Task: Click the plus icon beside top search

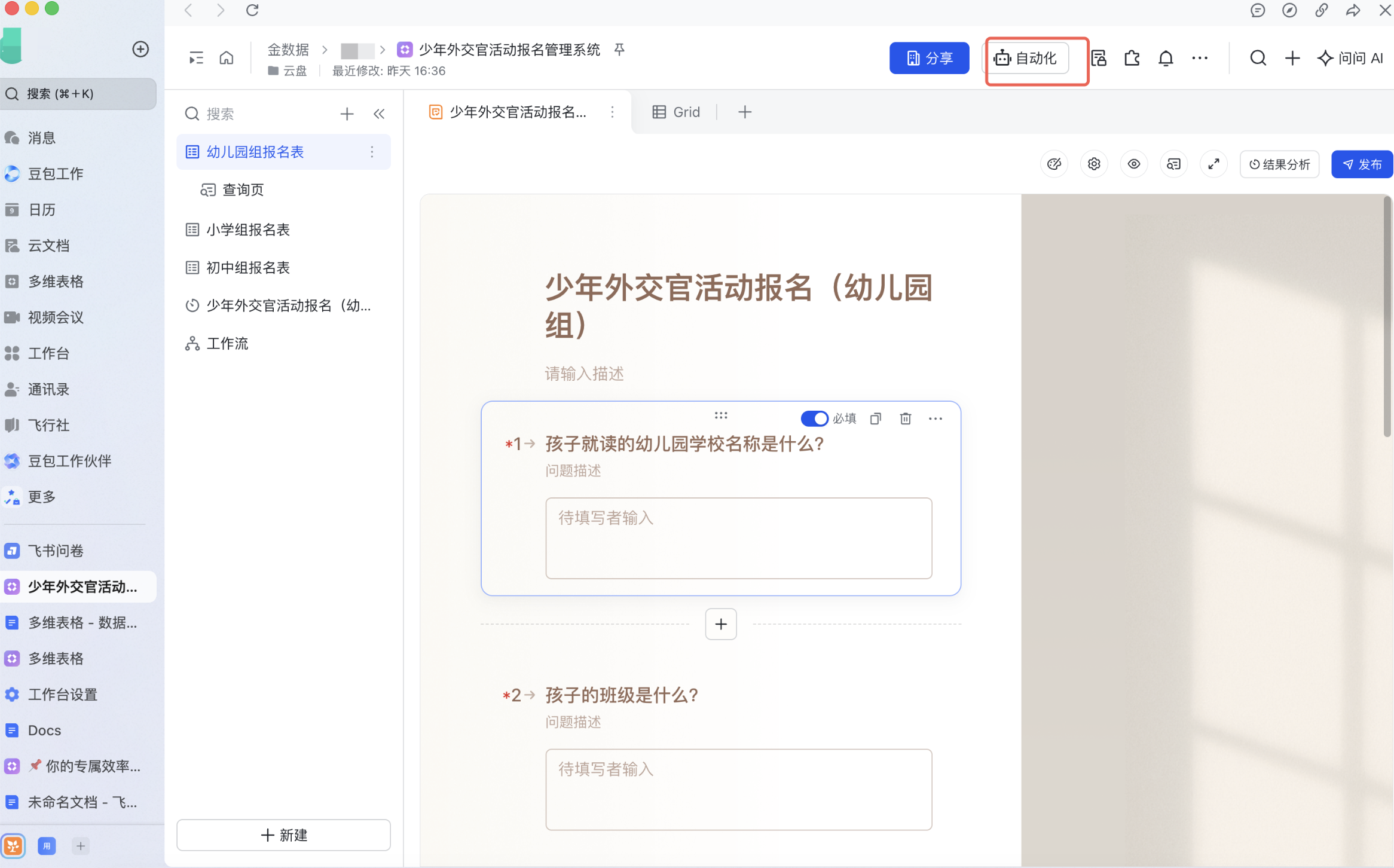Action: (1292, 58)
